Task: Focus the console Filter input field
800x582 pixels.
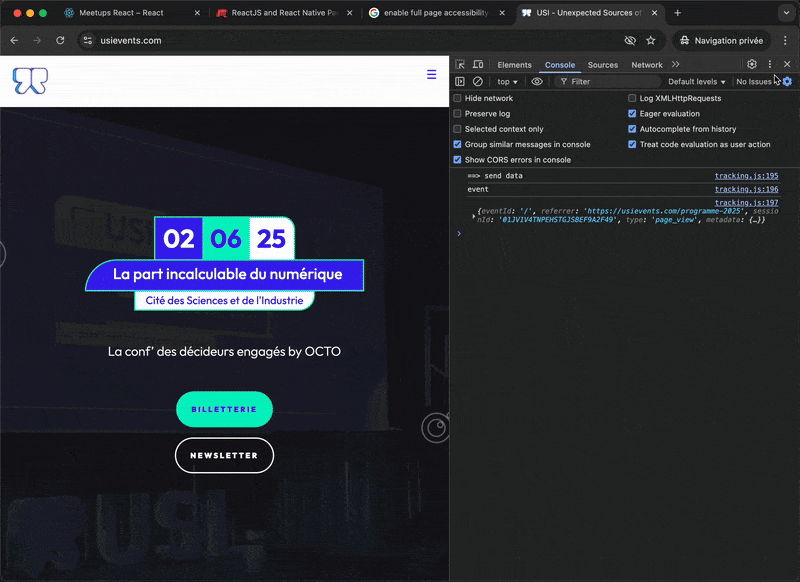Action: (607, 82)
